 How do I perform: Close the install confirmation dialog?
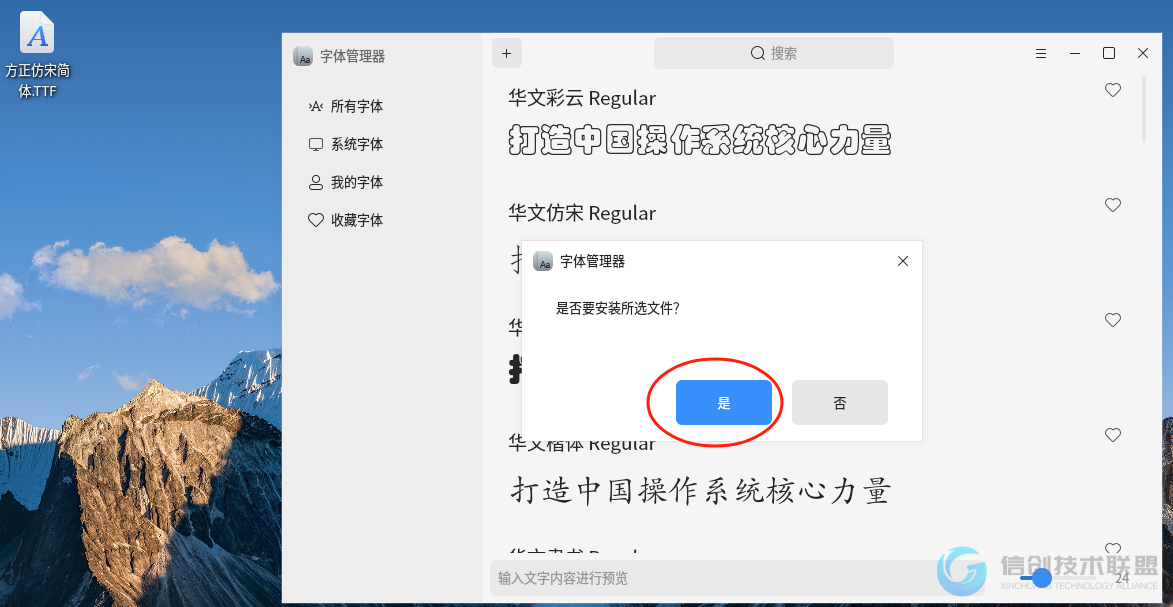(x=903, y=261)
